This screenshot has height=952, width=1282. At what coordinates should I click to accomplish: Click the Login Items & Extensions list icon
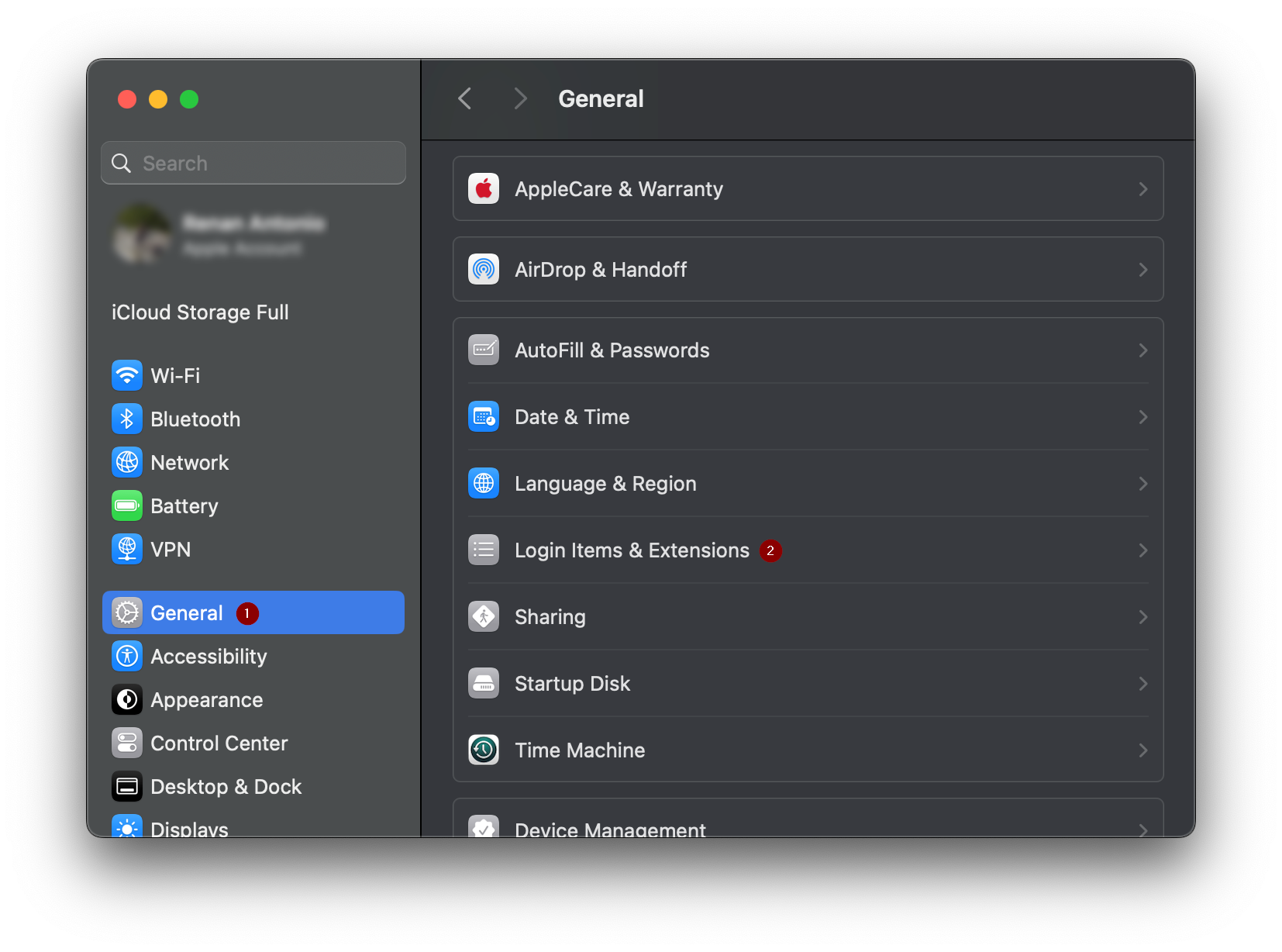click(x=484, y=550)
